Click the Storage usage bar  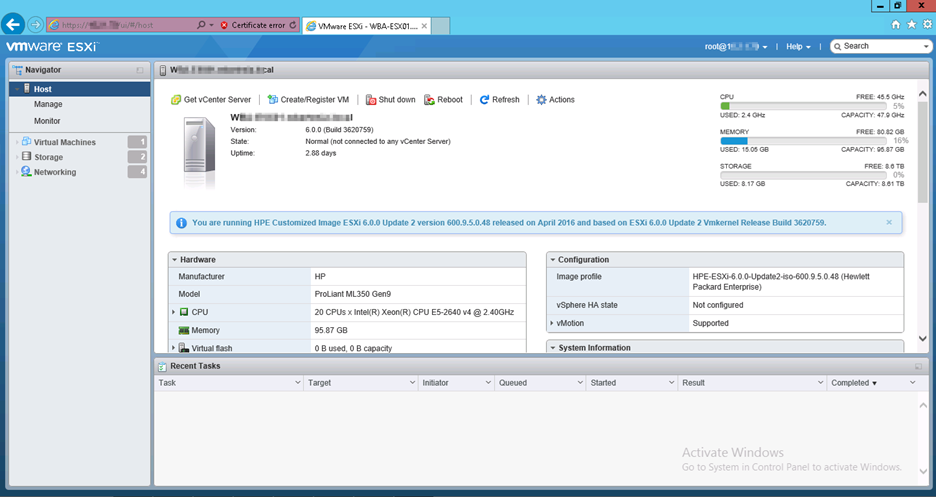(x=803, y=175)
